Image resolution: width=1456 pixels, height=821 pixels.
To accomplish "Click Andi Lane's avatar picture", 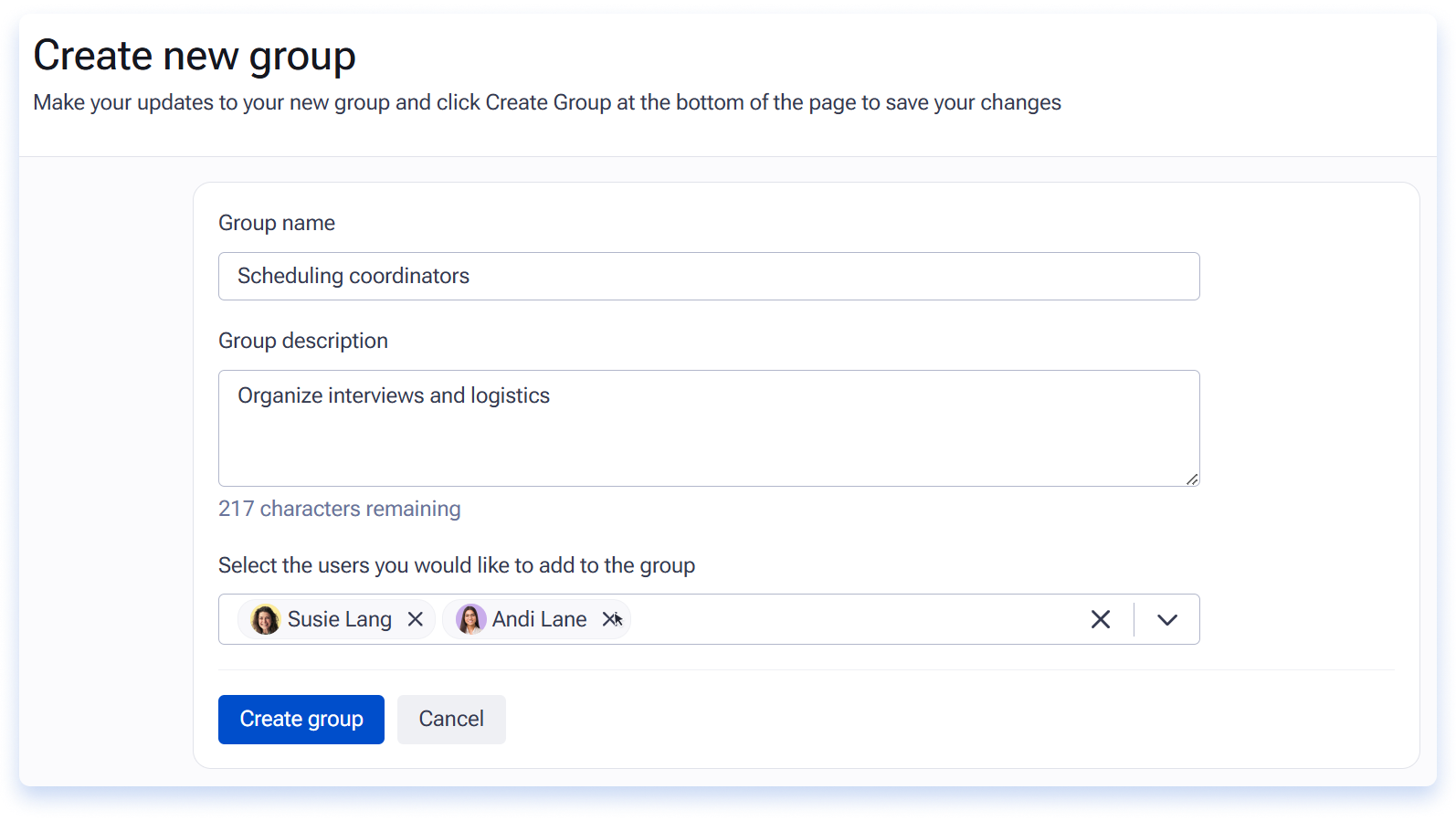I will pyautogui.click(x=470, y=619).
